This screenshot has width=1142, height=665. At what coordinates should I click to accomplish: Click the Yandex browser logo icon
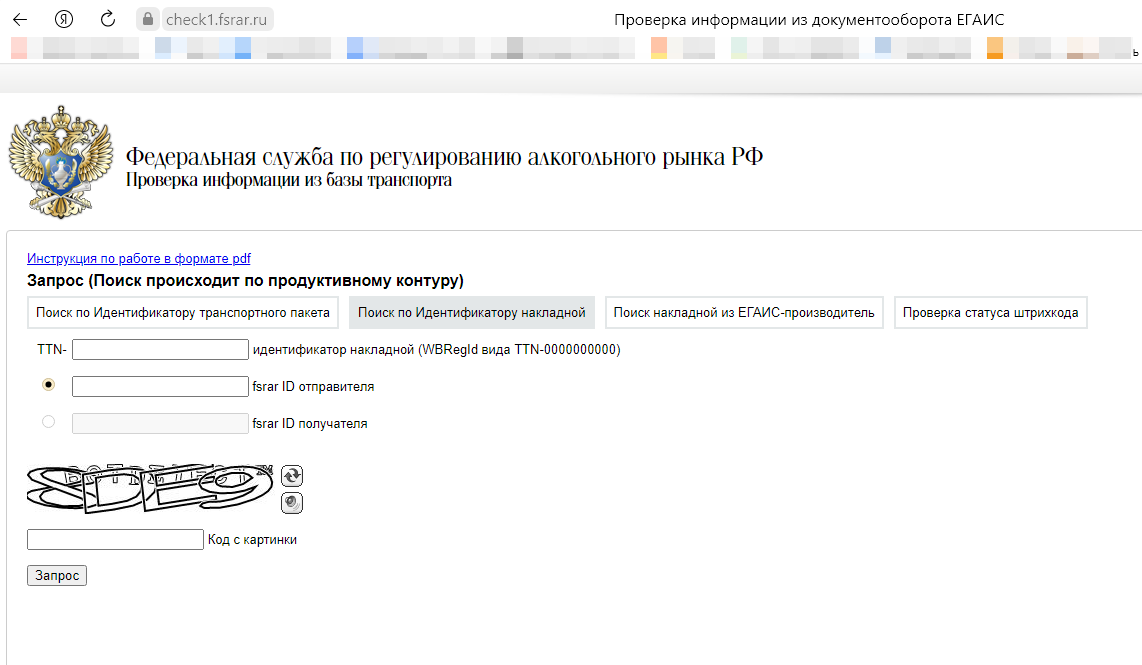(63, 17)
